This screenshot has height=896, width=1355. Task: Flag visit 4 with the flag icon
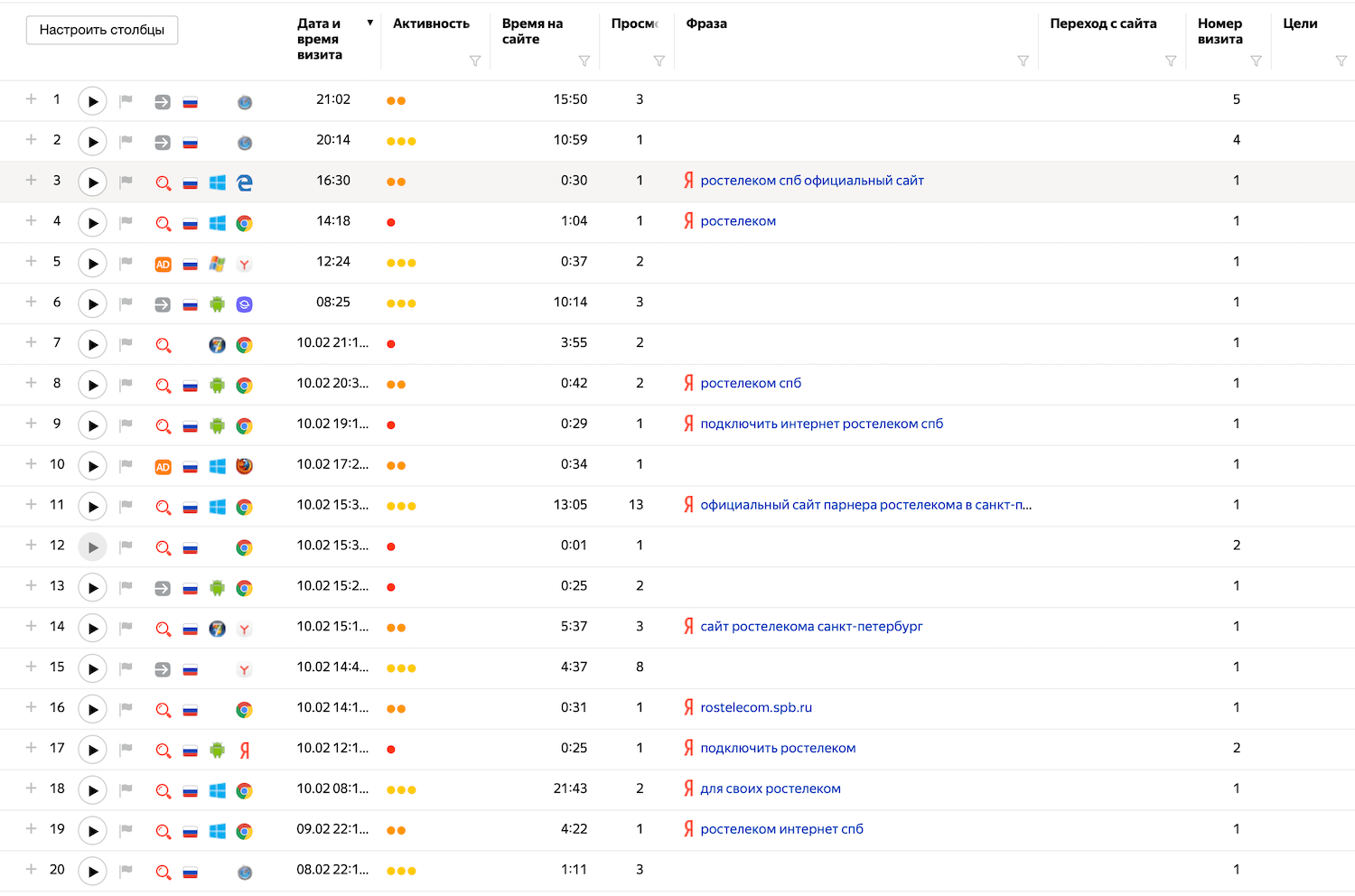[x=126, y=222]
